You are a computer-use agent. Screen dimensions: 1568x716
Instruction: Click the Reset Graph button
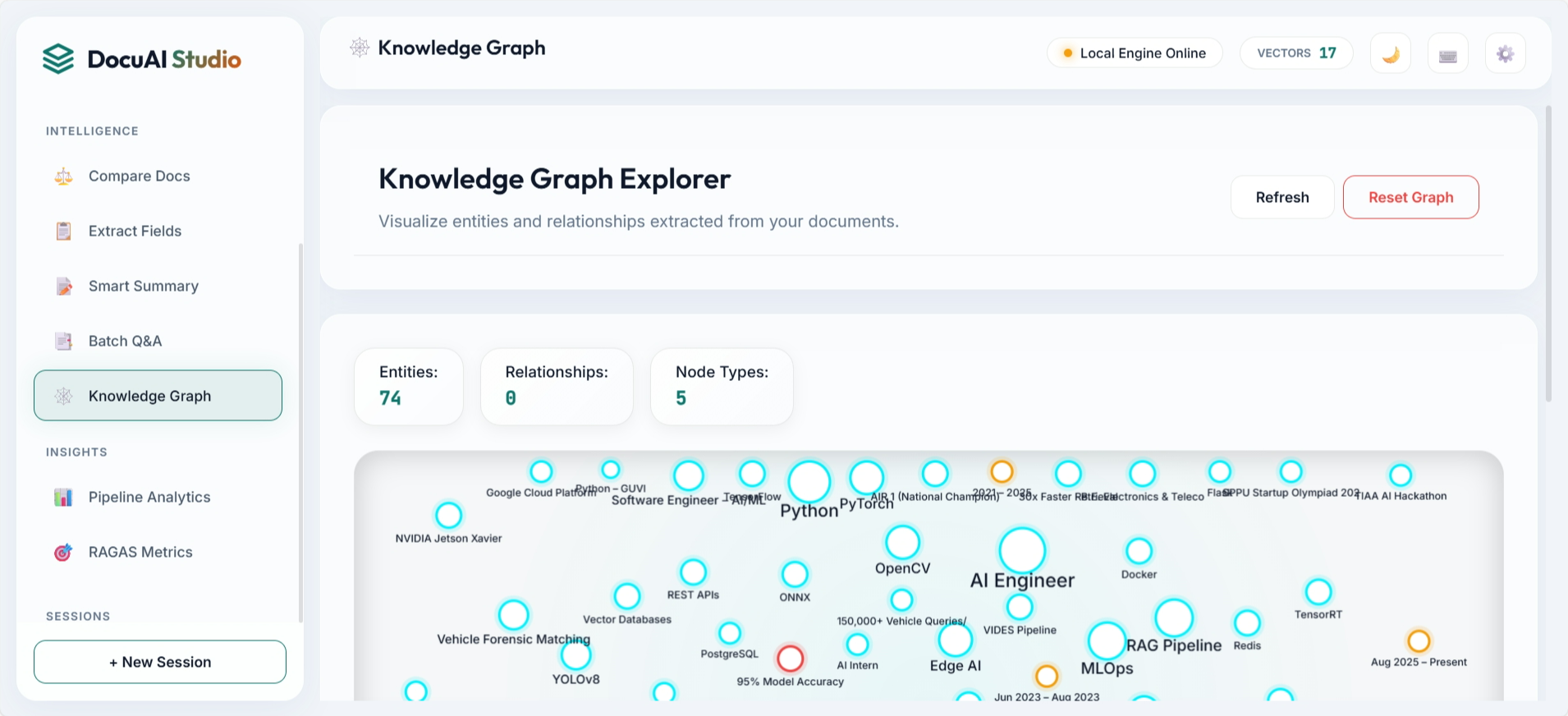(1410, 197)
